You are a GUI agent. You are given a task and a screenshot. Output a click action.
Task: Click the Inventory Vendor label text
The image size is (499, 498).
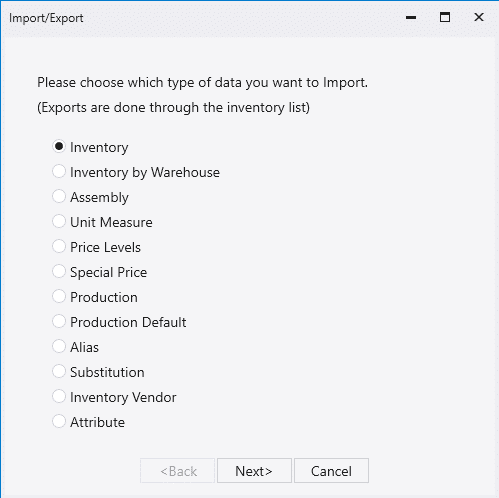[123, 397]
